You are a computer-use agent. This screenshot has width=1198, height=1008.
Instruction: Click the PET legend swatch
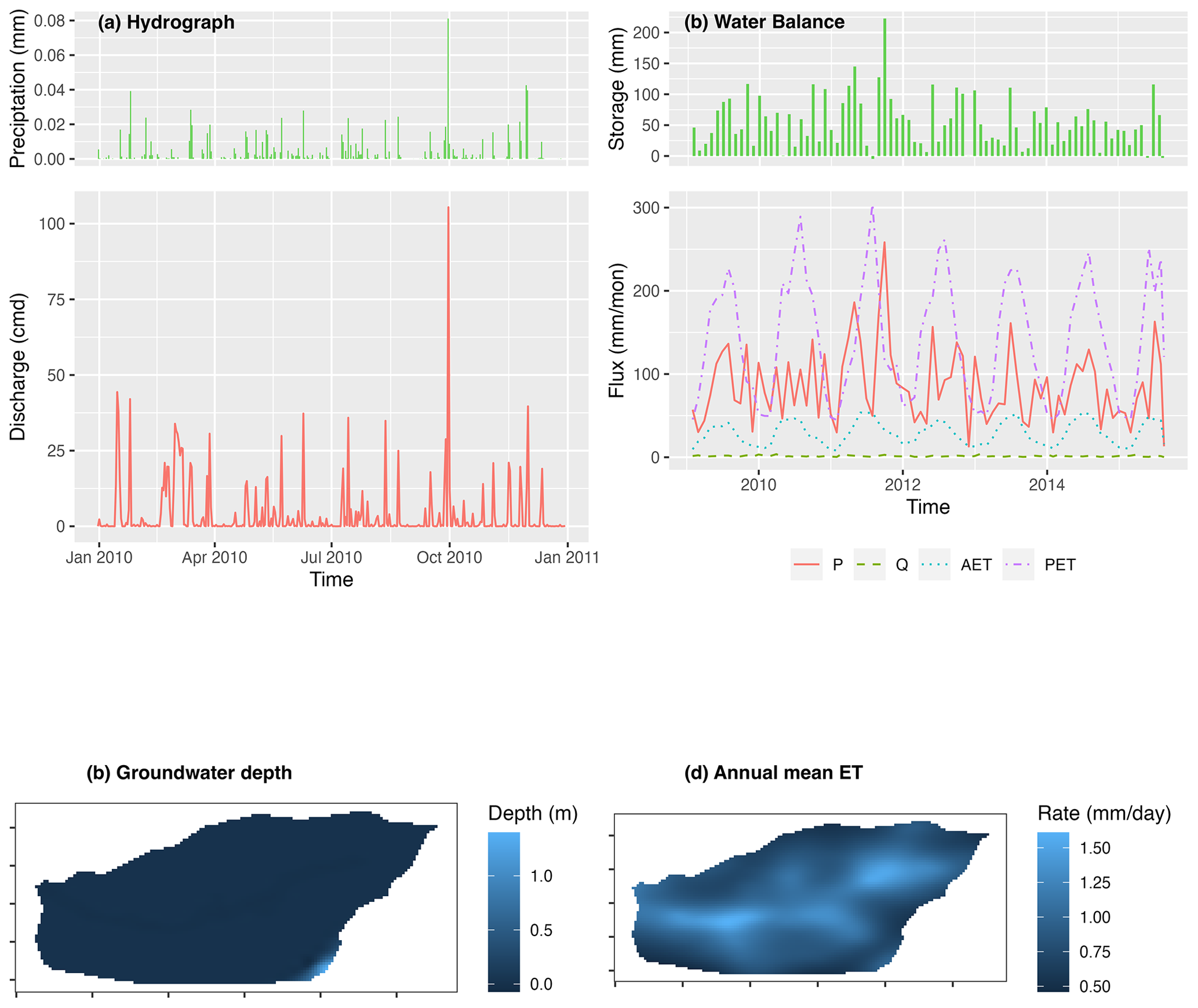tap(1018, 564)
